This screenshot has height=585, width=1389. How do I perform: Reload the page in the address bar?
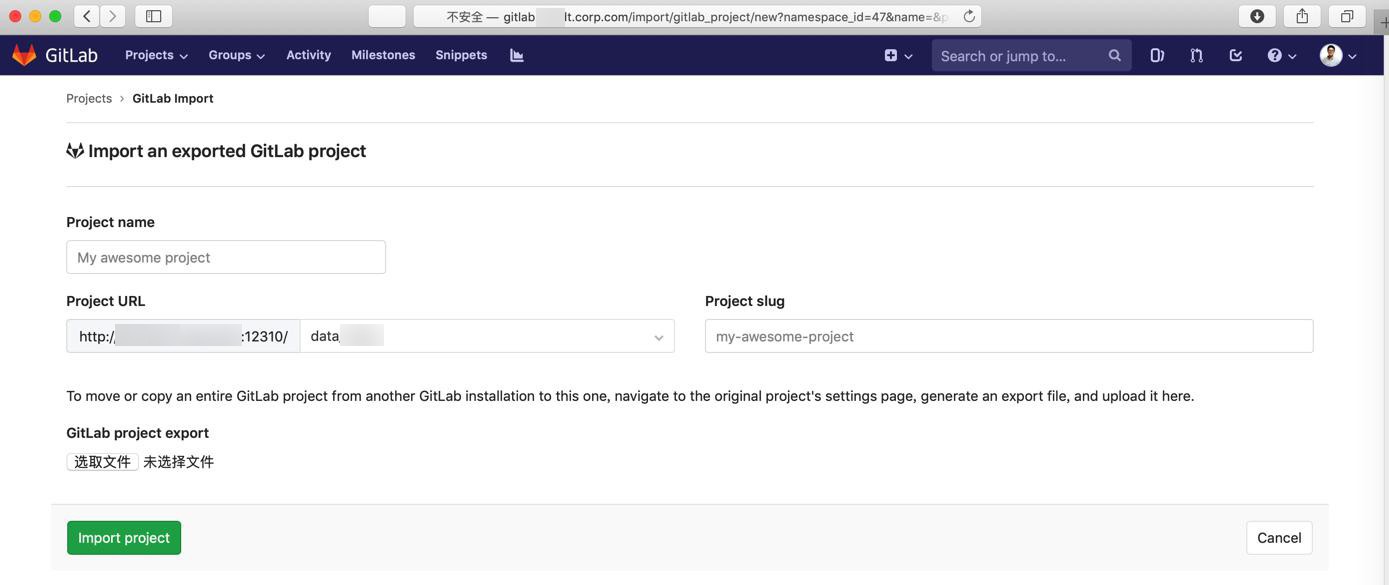pyautogui.click(x=969, y=16)
